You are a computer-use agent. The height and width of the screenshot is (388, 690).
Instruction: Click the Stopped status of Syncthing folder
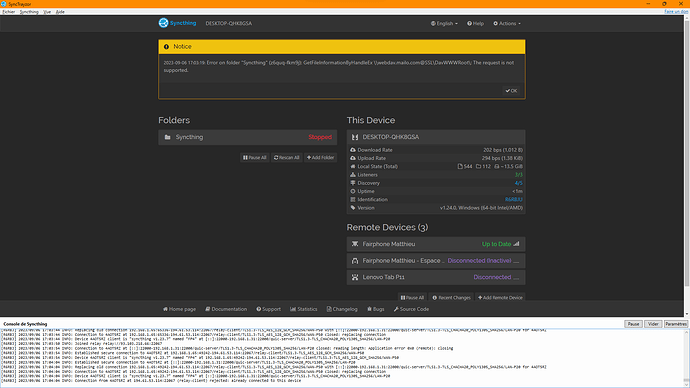coord(320,137)
